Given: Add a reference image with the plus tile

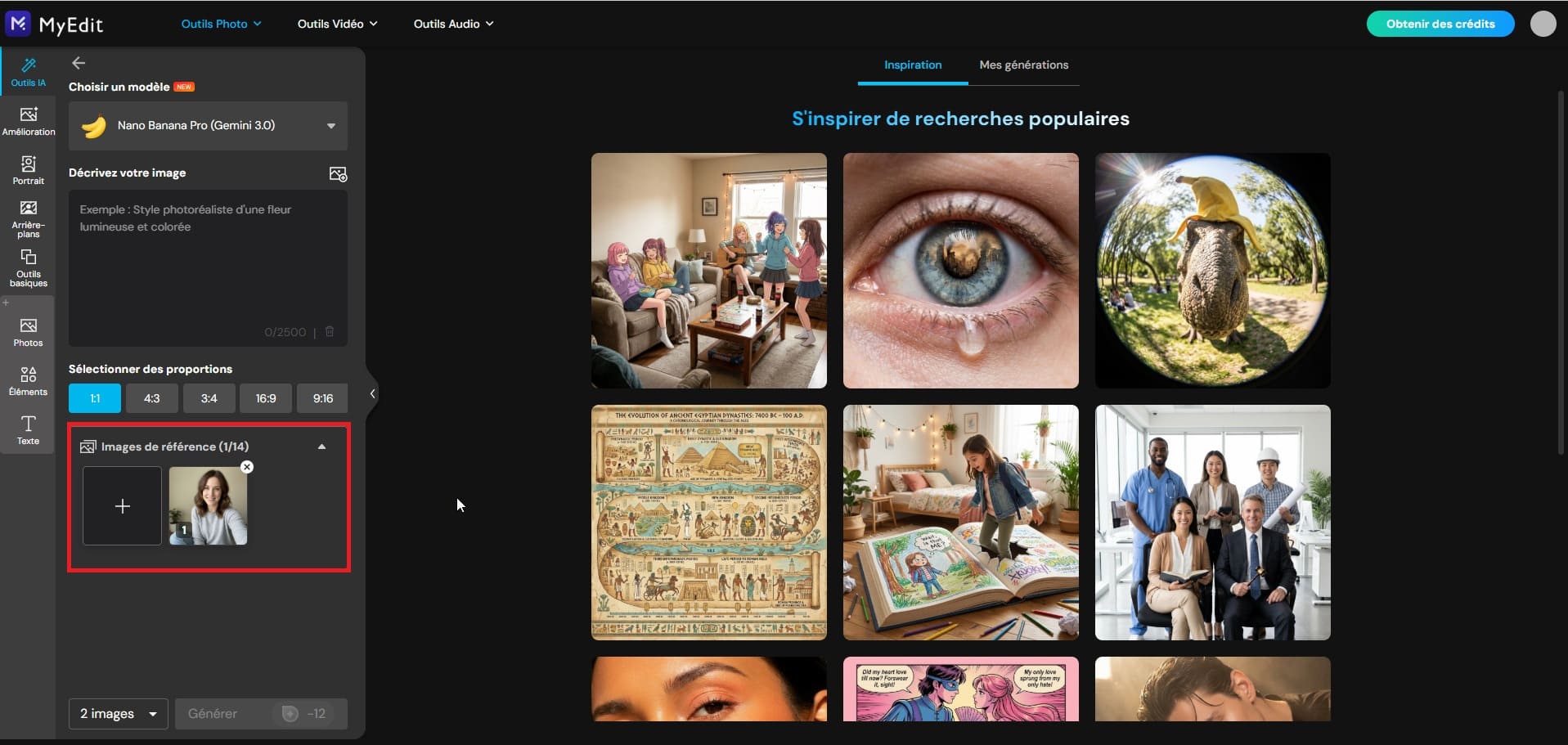Looking at the screenshot, I should [x=122, y=506].
